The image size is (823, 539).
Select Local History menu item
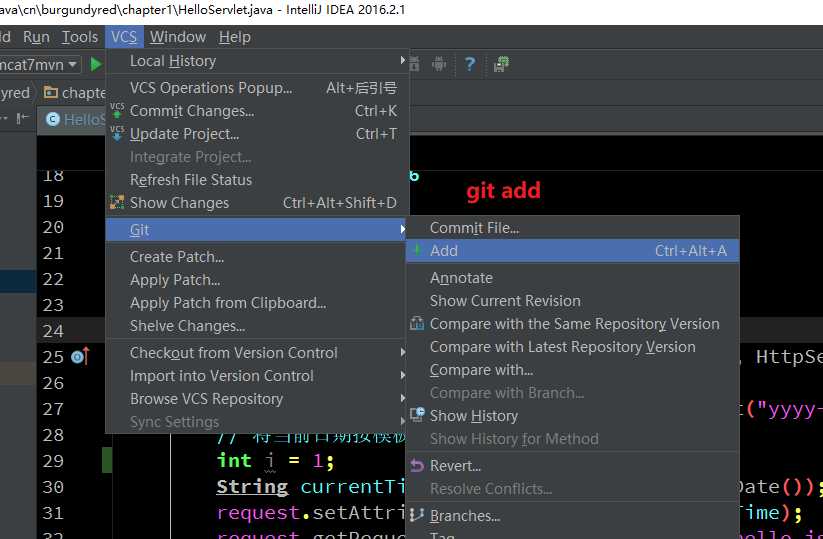click(x=257, y=61)
